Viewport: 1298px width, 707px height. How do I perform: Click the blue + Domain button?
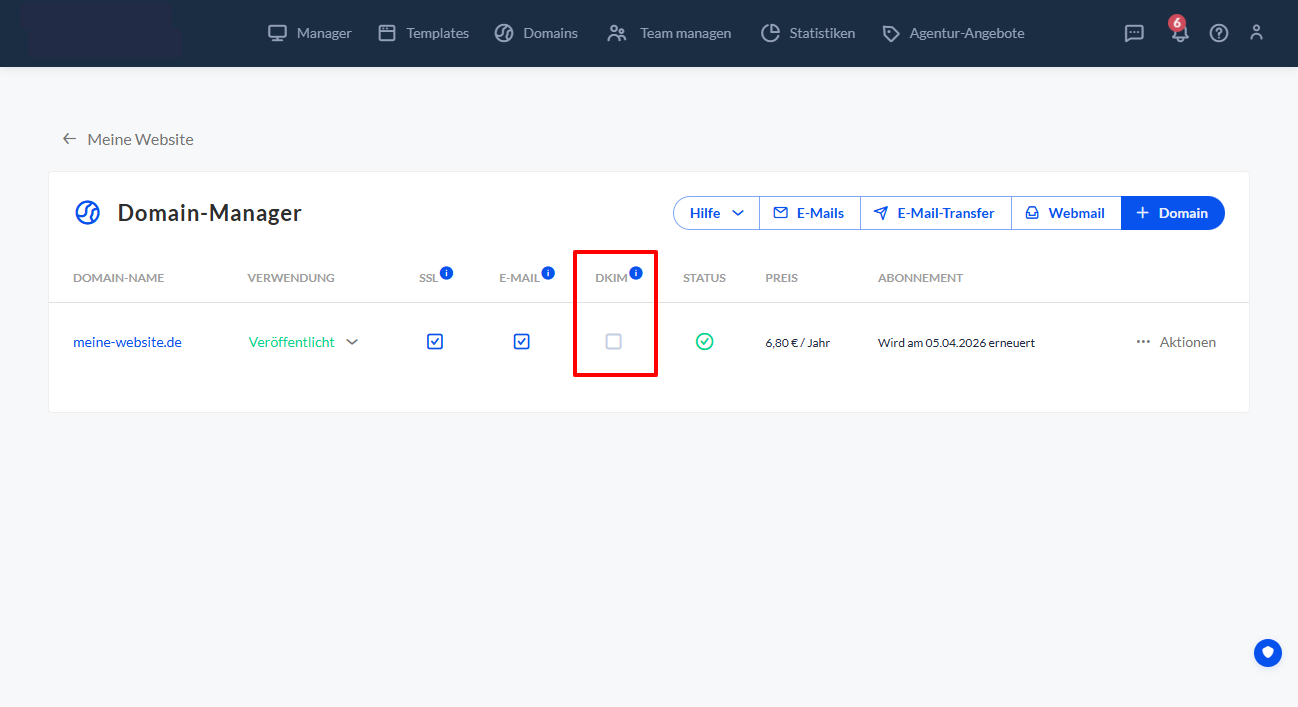point(1172,213)
